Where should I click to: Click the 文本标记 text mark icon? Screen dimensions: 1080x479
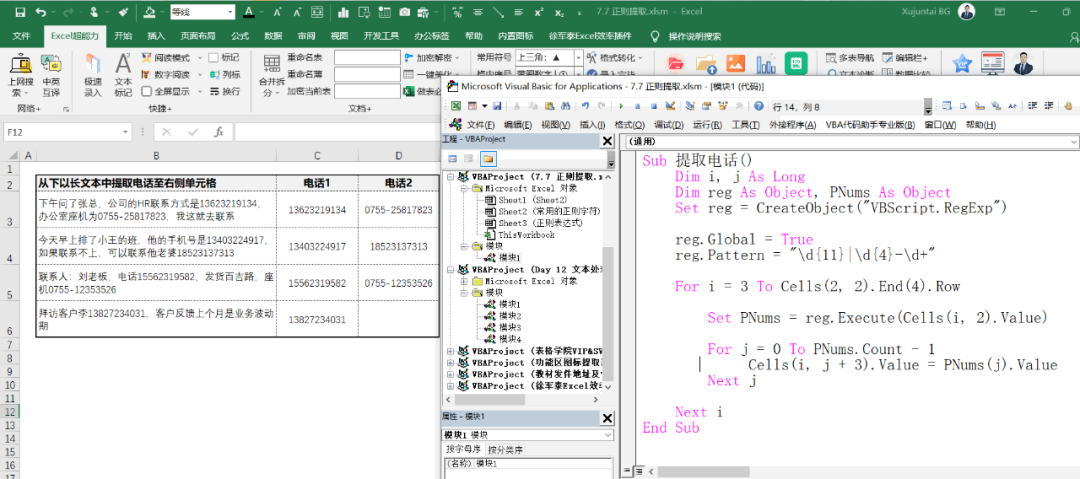point(123,76)
